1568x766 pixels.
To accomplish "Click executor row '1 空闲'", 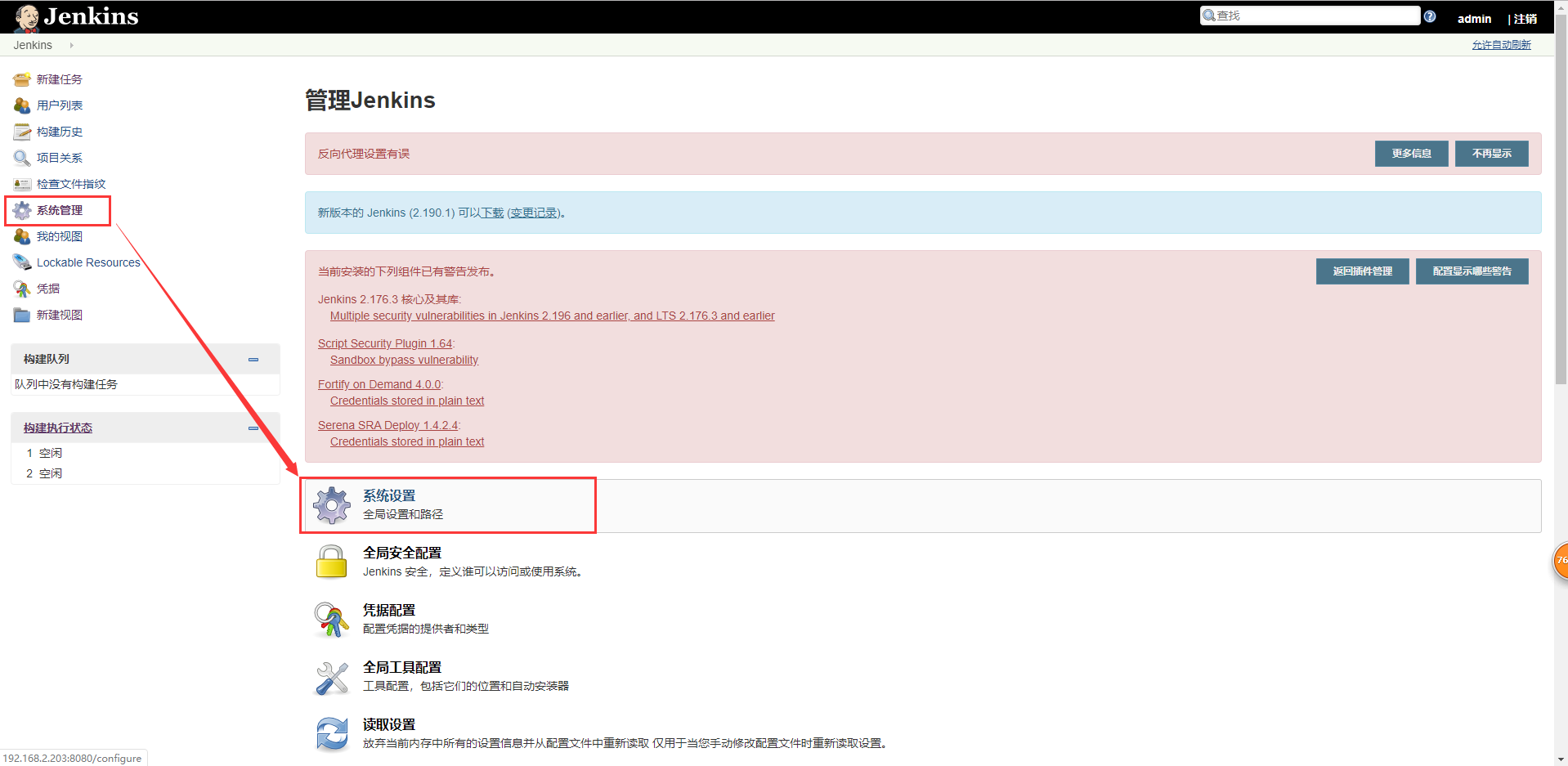I will tap(146, 453).
